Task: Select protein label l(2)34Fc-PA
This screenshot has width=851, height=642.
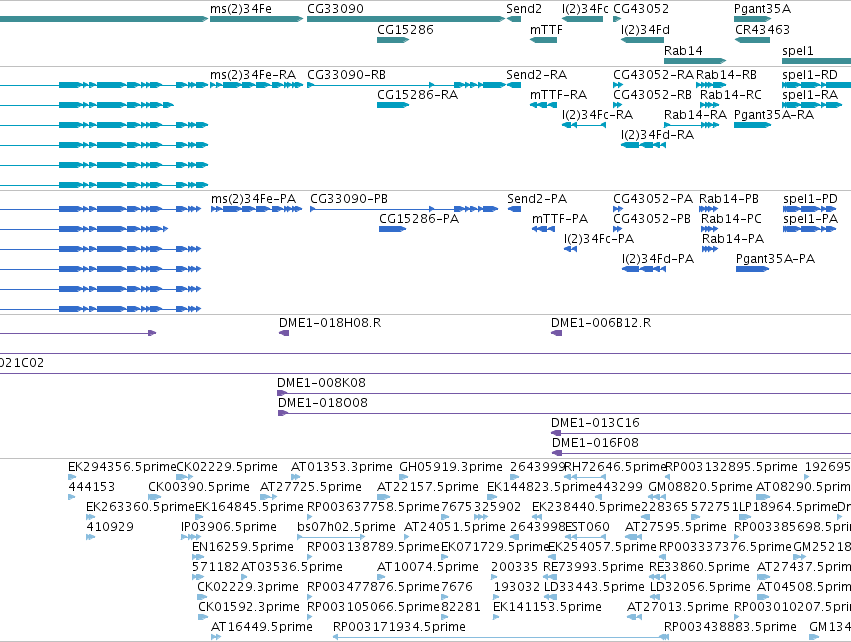Action: tap(599, 239)
